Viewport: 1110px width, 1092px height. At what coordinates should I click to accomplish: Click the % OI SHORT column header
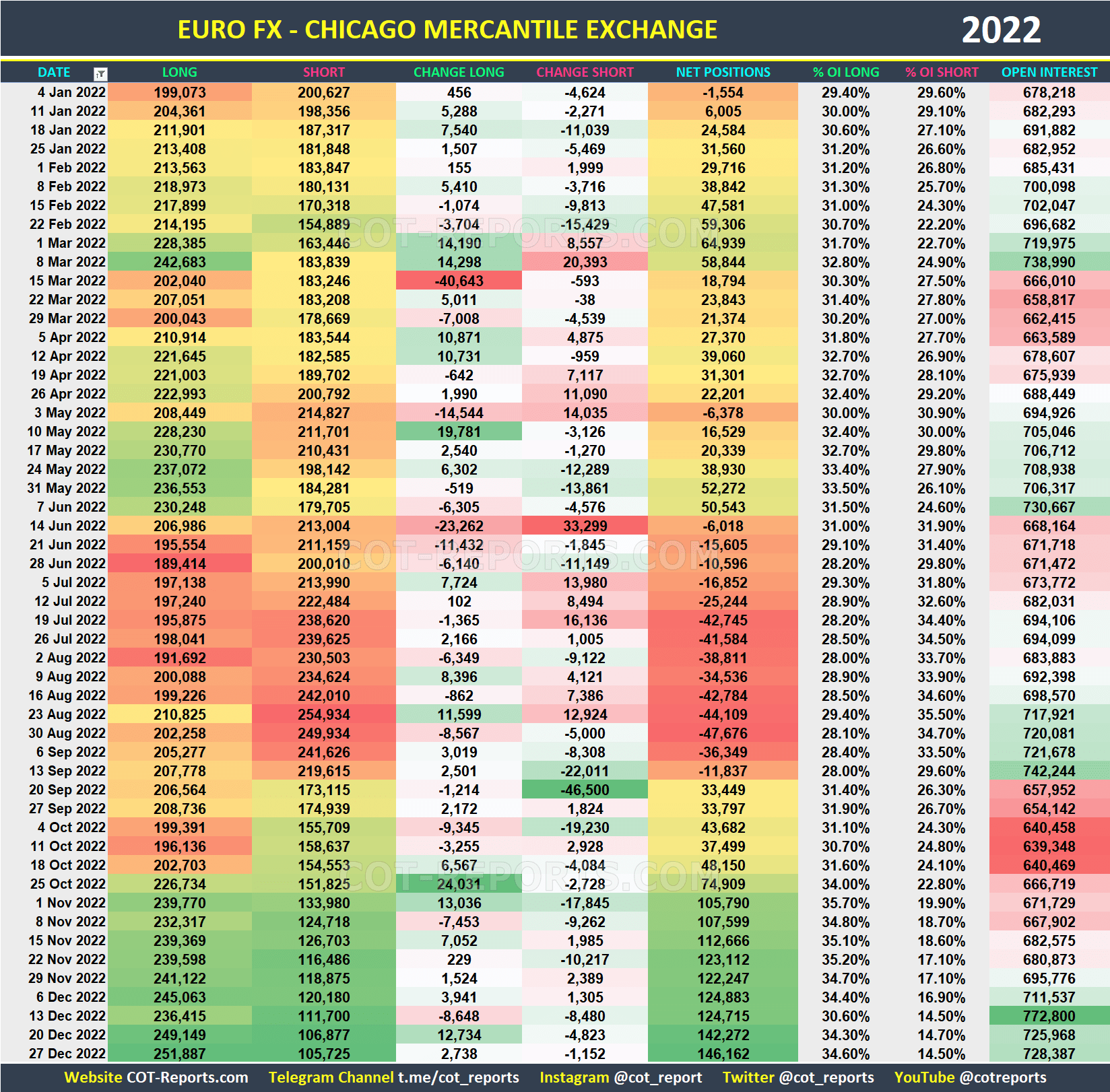[942, 72]
